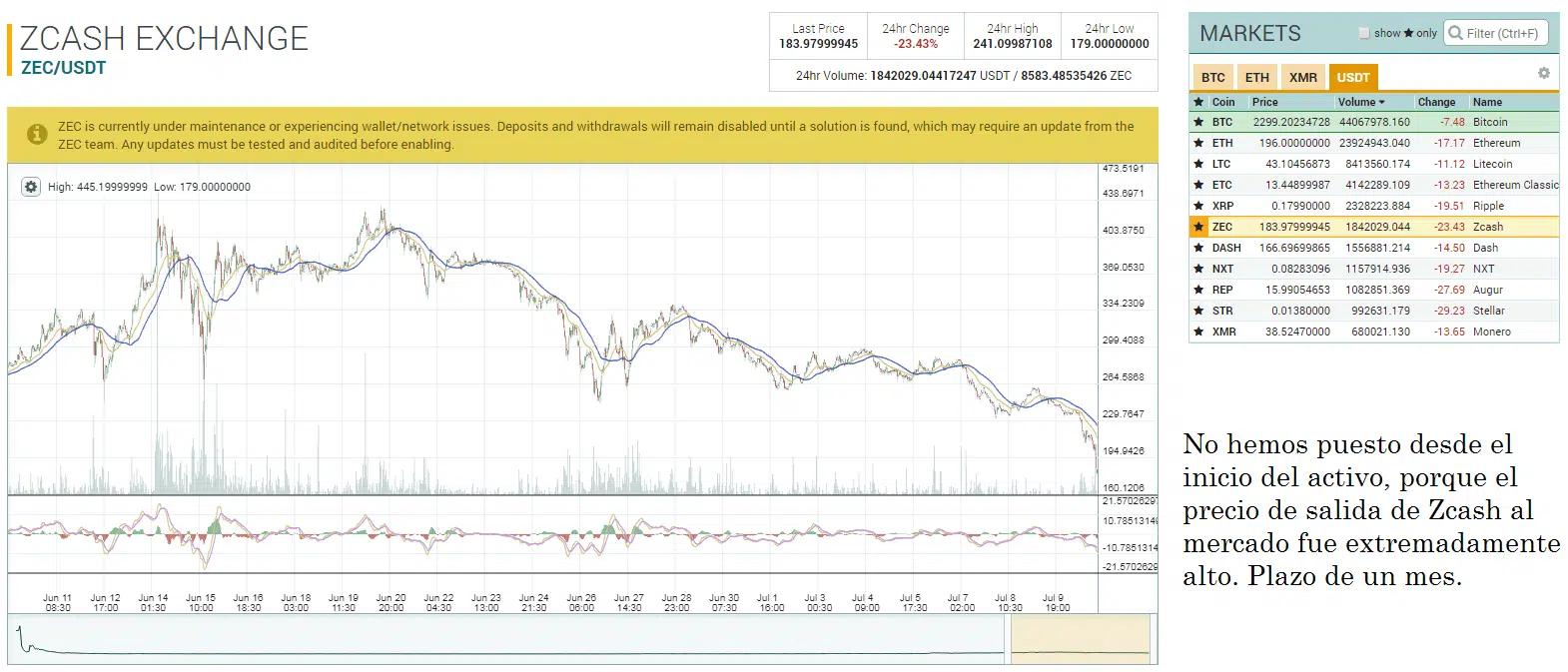Click the overview timeline strip below chart
Image resolution: width=1568 pixels, height=672 pixels.
581,639
